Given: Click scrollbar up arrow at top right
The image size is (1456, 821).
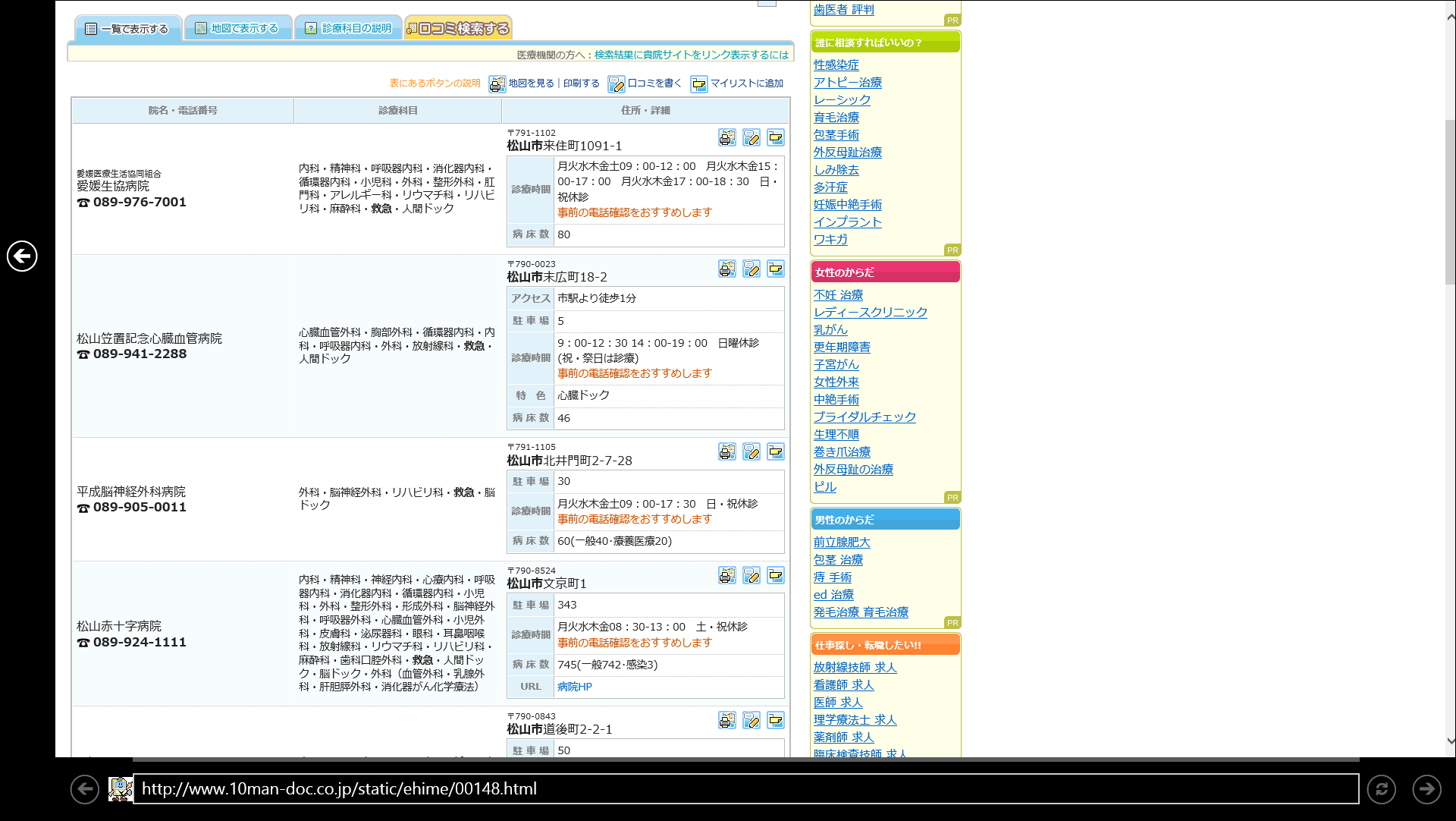Looking at the screenshot, I should click(1450, 17).
